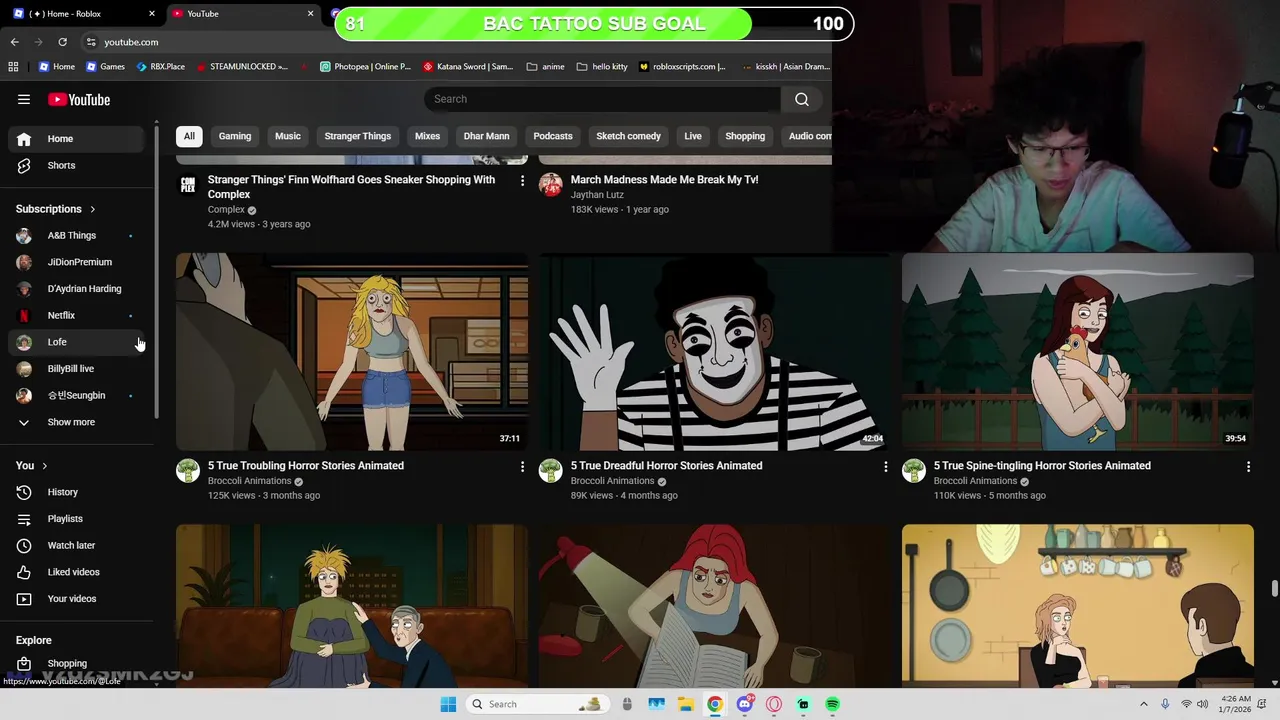Image resolution: width=1280 pixels, height=720 pixels.
Task: Open 5 True Troubling Horror Stories Animated title
Action: pyautogui.click(x=306, y=466)
